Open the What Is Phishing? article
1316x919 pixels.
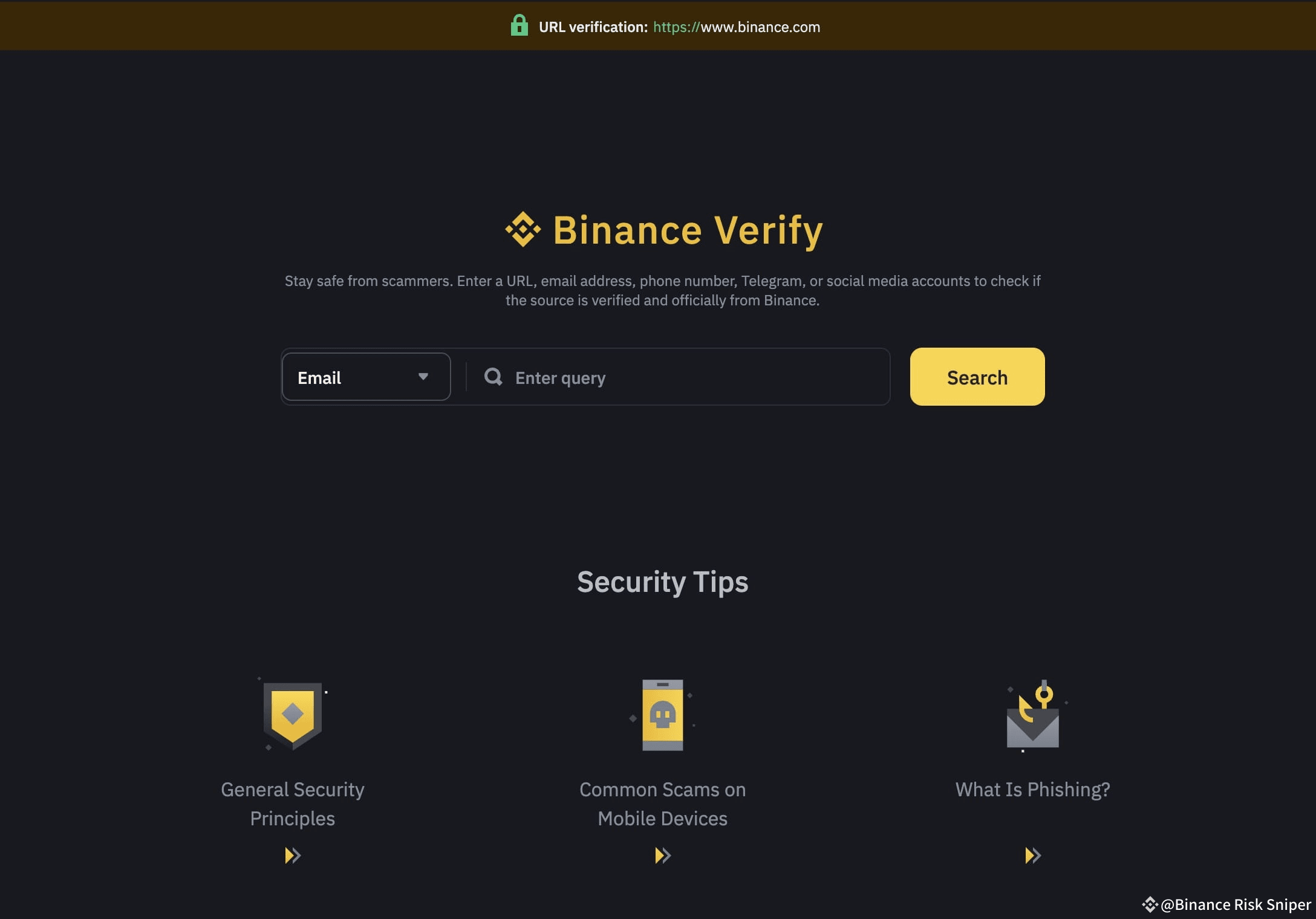(1032, 789)
